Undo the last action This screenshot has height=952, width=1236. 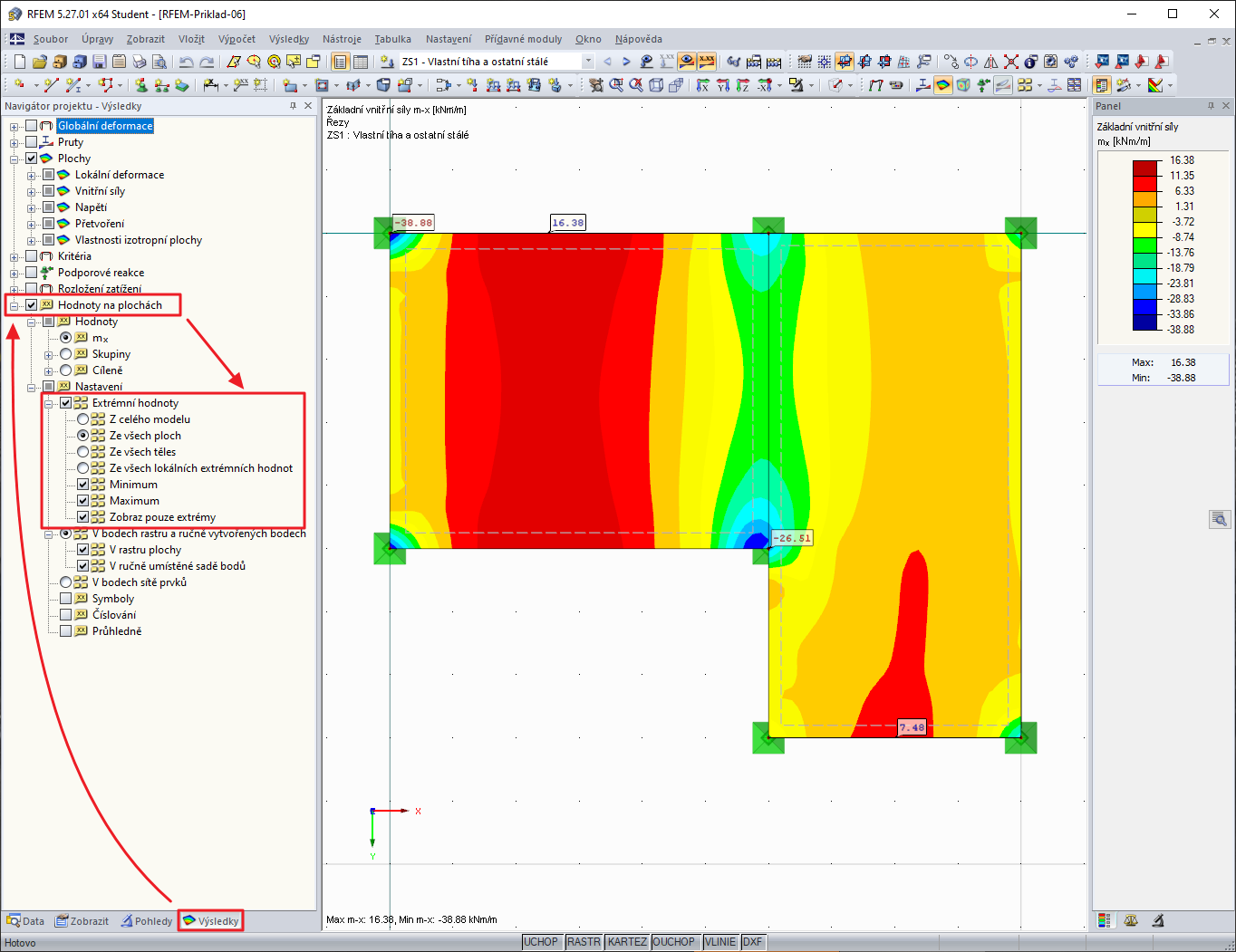point(186,62)
